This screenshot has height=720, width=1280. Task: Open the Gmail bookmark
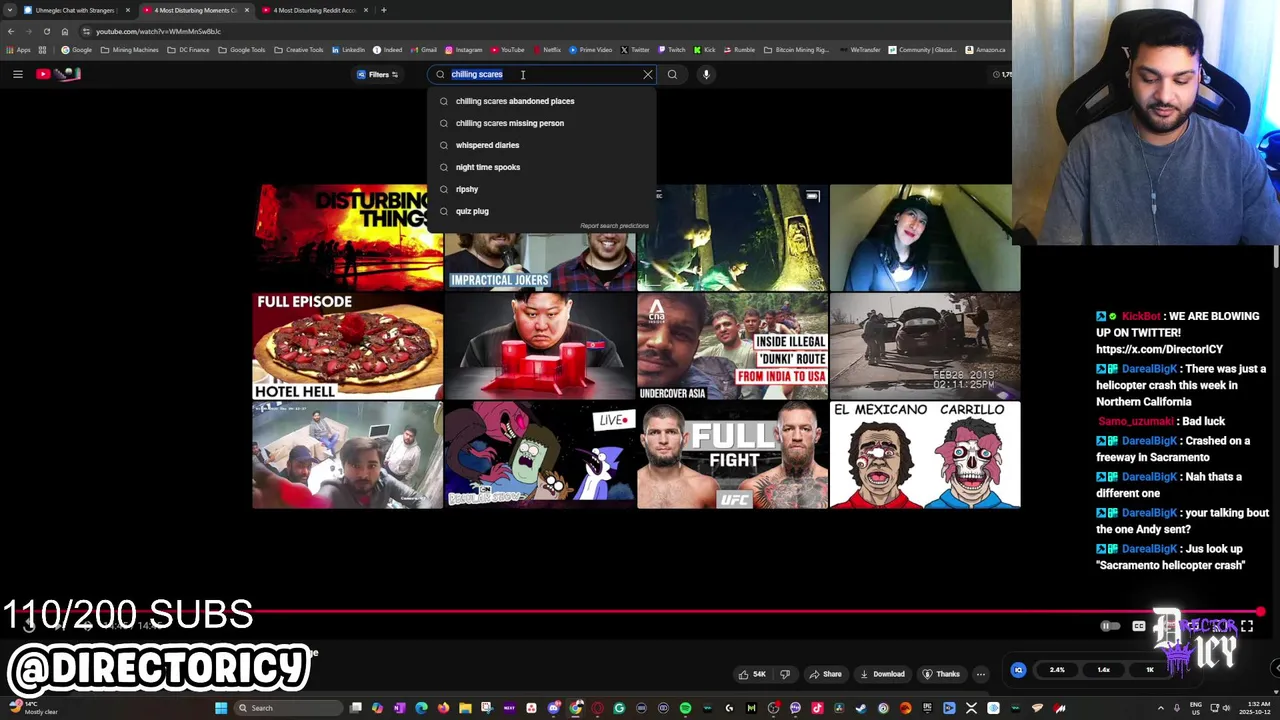click(x=424, y=50)
